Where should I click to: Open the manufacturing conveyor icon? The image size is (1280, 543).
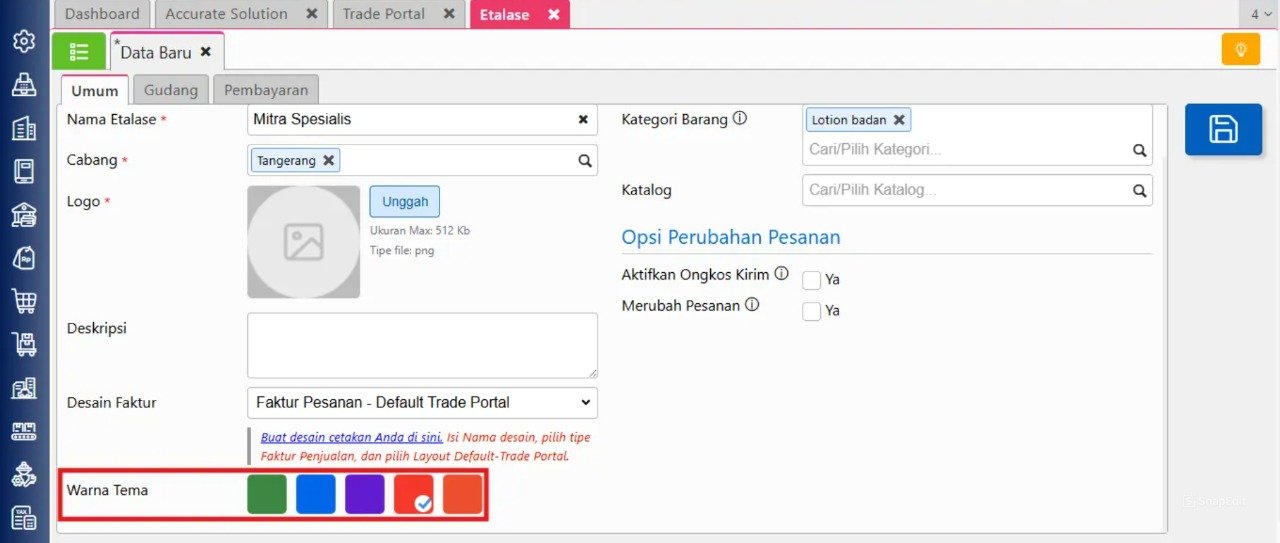coord(24,431)
